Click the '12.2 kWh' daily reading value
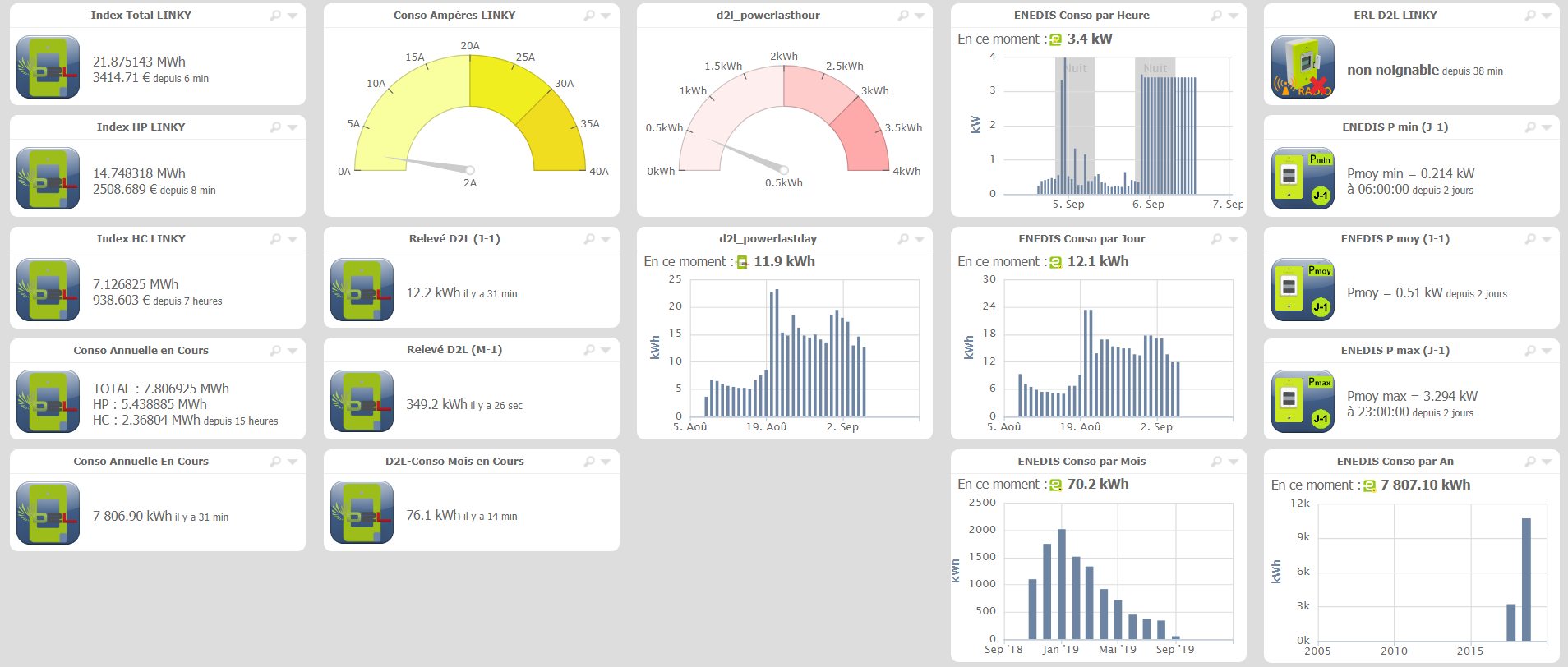This screenshot has width=1568, height=667. 433,292
